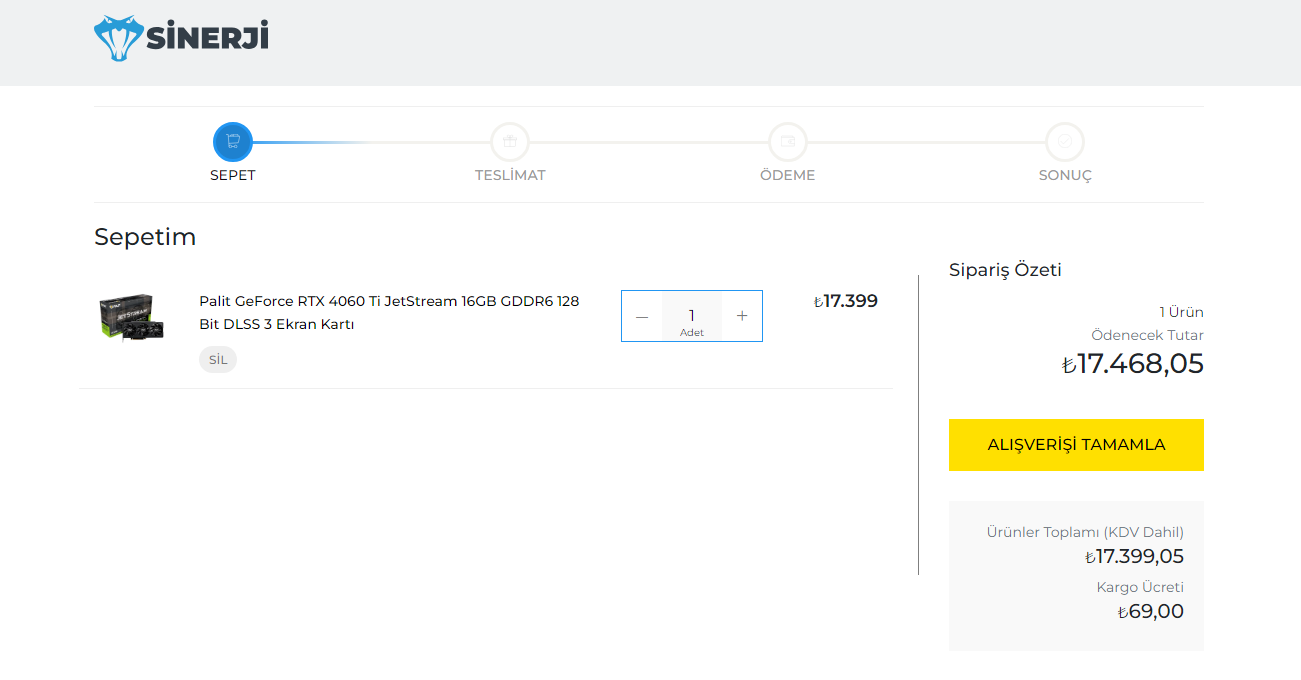Screen dimensions: 1301x680
Task: Select the Teslimat gift box step icon
Action: point(510,142)
